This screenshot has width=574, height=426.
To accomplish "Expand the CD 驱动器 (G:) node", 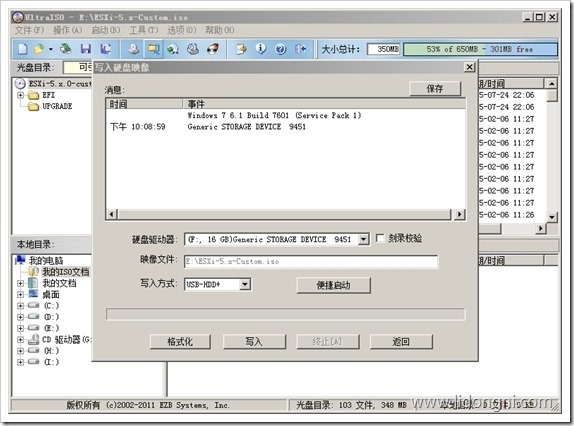I will (x=21, y=339).
